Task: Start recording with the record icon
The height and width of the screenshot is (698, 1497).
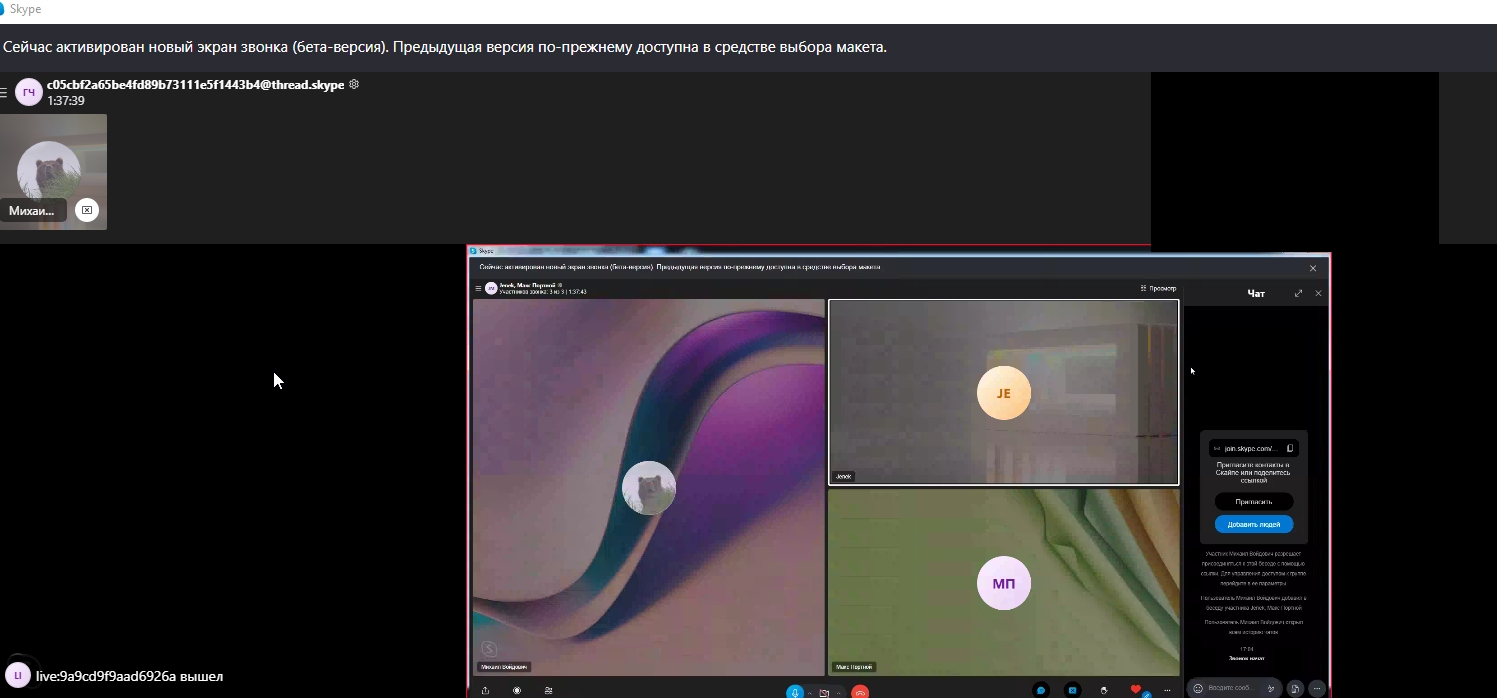Action: click(x=517, y=690)
